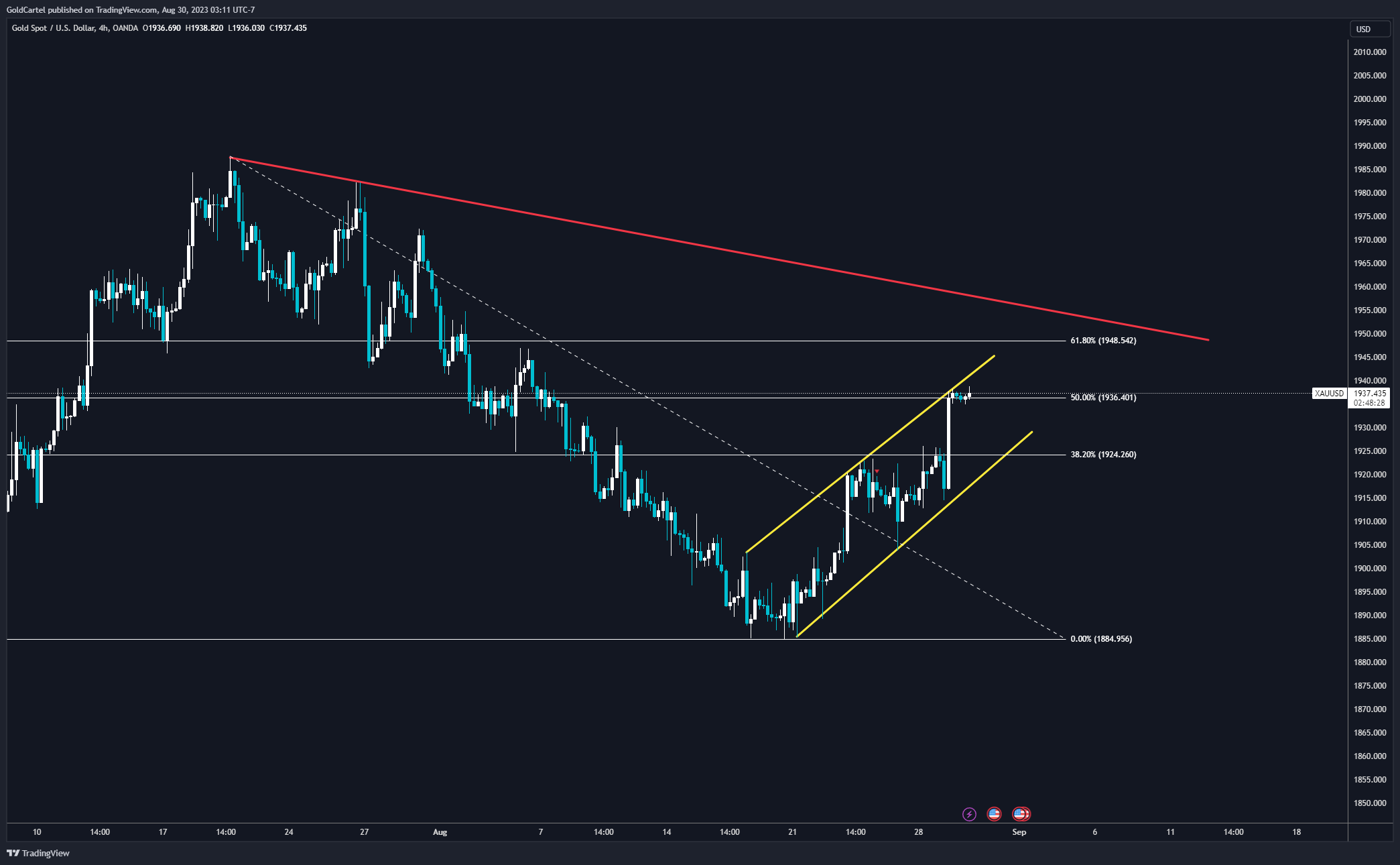
Task: Click the 2000.000 price axis label
Action: (x=1370, y=99)
